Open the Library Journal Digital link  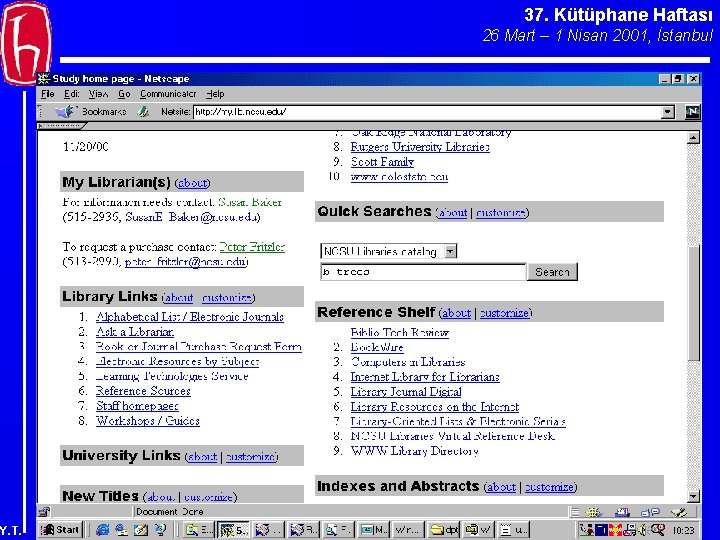406,392
